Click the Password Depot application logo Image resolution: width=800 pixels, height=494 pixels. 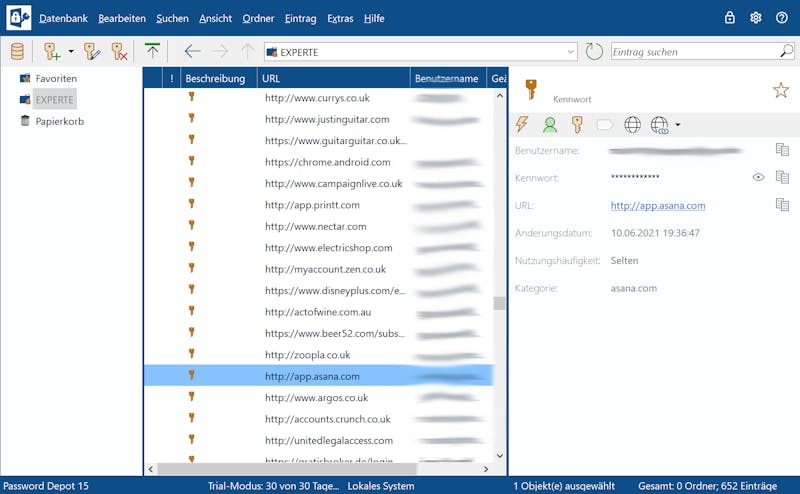coord(18,18)
